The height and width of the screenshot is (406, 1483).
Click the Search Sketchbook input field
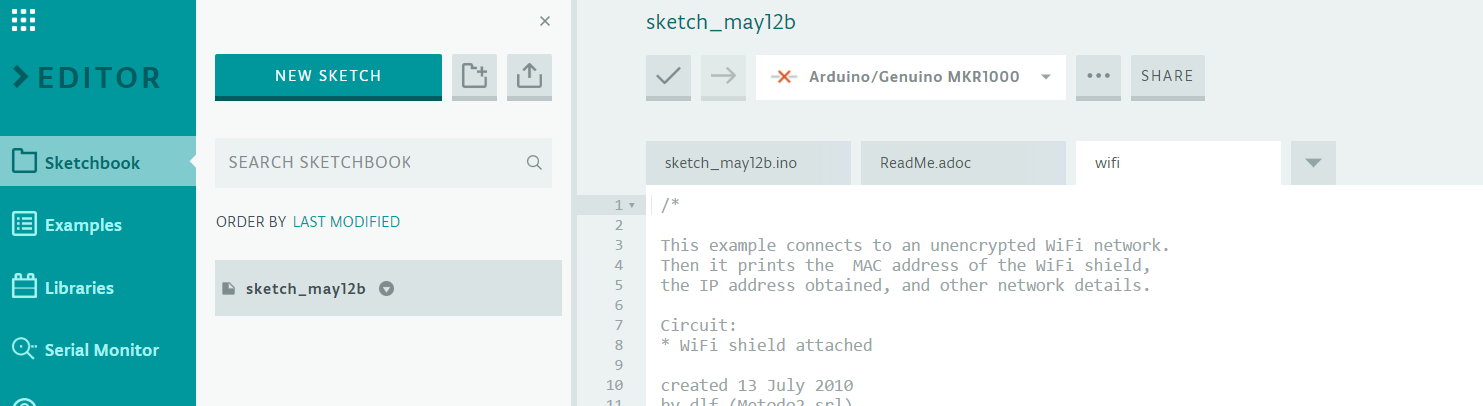(370, 162)
